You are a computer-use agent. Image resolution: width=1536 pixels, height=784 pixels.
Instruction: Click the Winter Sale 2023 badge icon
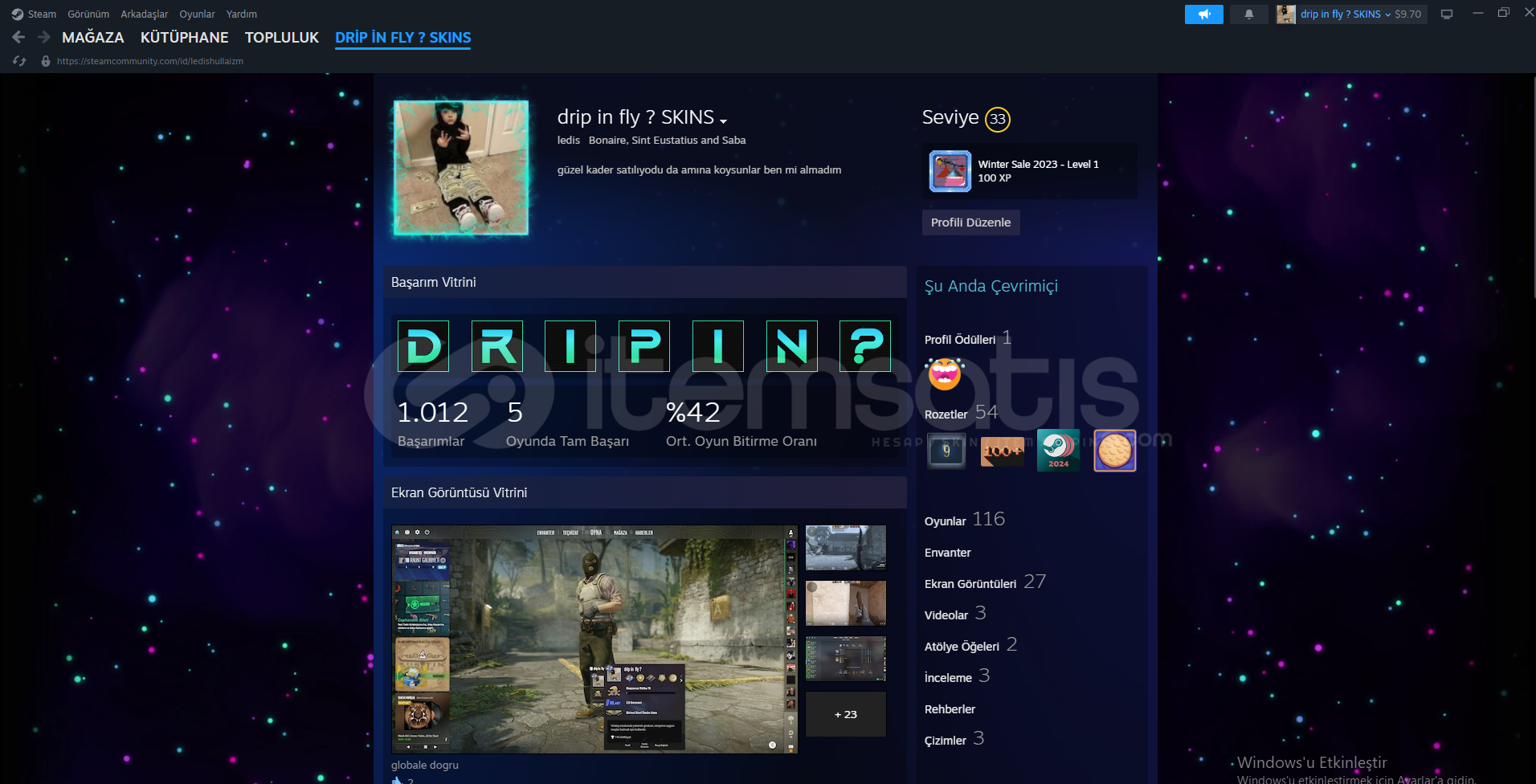950,171
